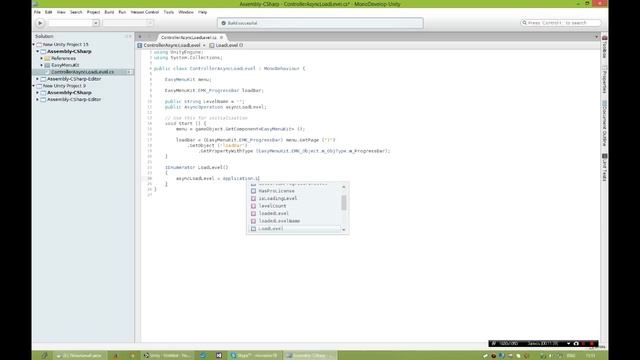Open the Search menu
The image size is (640, 360).
[x=76, y=12]
